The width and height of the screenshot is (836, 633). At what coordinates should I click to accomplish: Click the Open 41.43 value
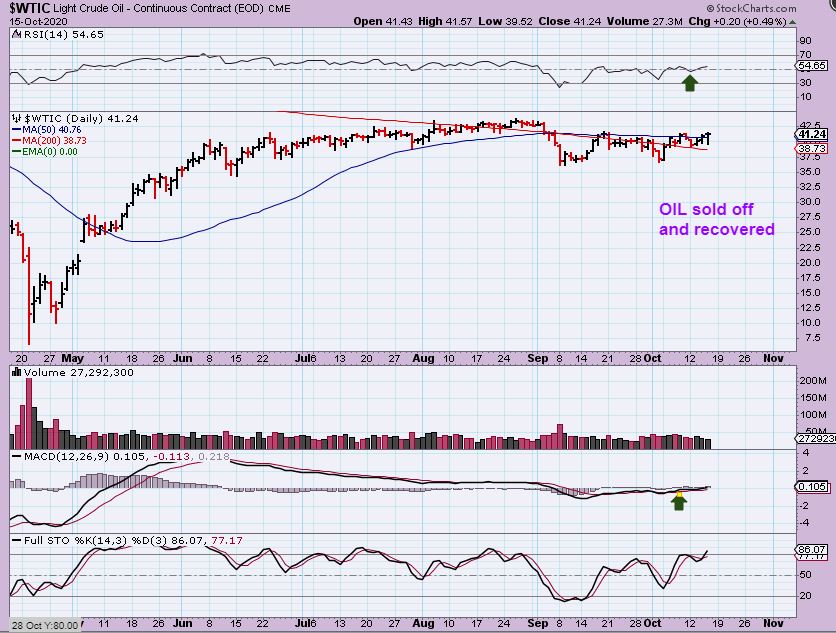pyautogui.click(x=383, y=21)
